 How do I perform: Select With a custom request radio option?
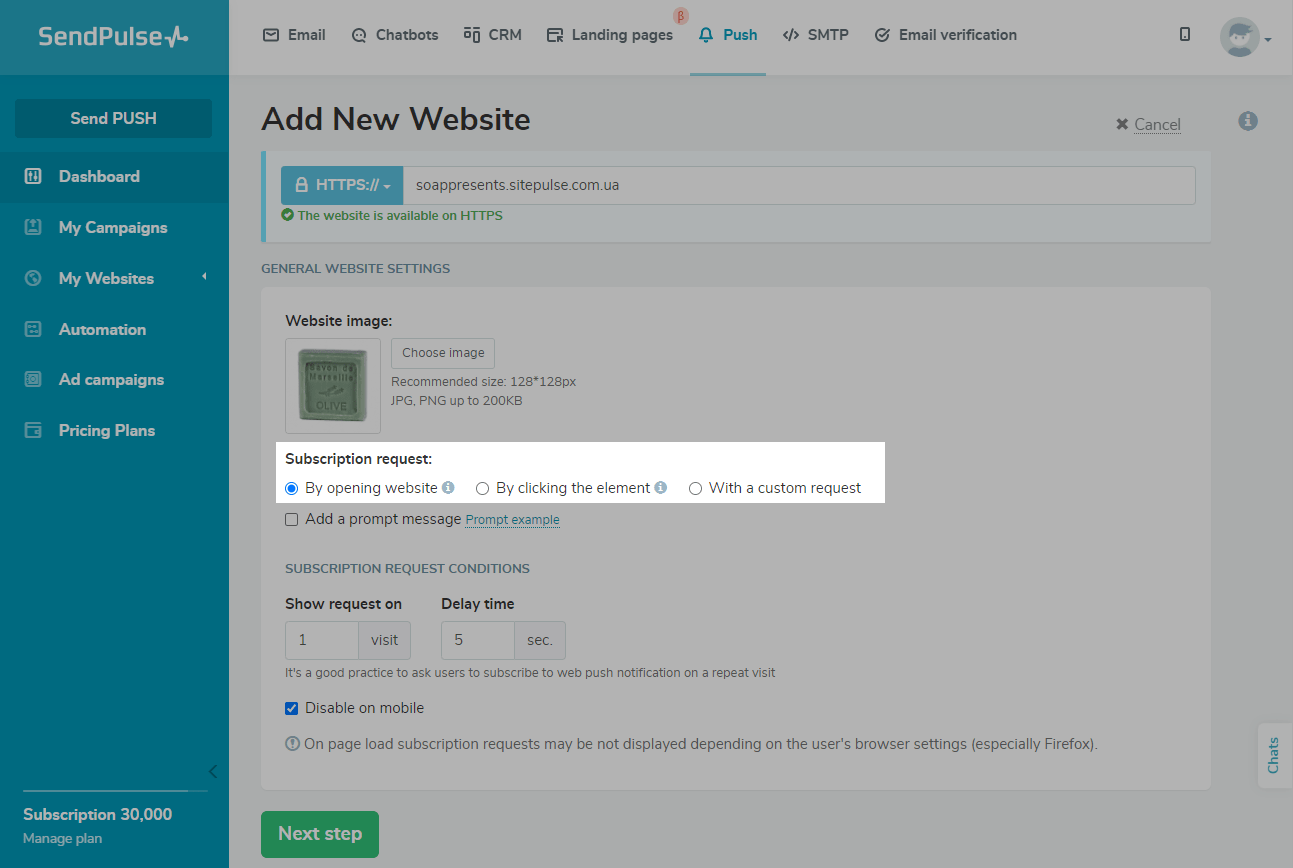696,489
